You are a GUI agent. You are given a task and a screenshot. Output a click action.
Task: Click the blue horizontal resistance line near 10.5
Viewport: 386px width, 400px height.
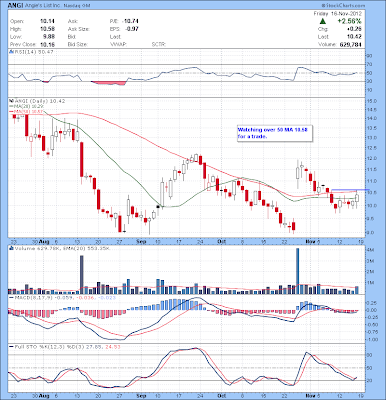351,190
